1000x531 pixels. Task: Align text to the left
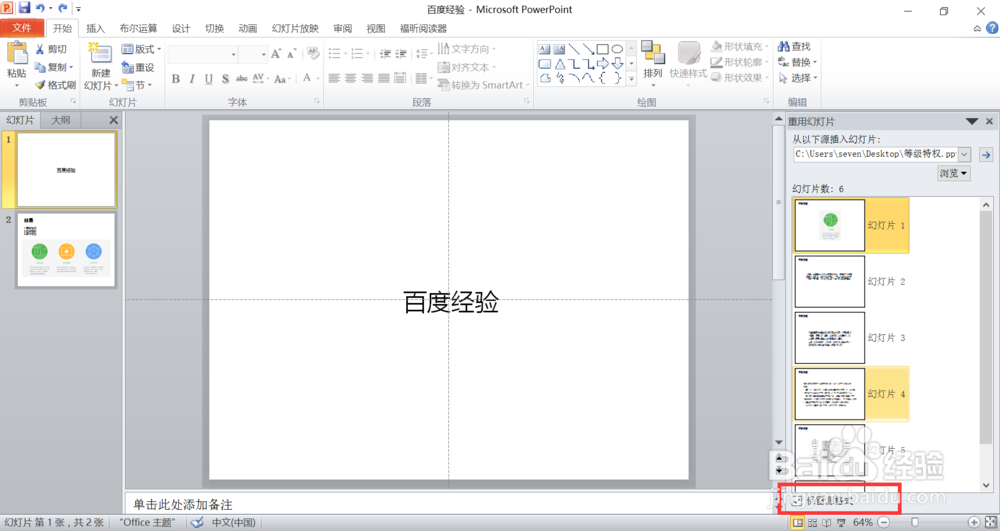click(334, 78)
